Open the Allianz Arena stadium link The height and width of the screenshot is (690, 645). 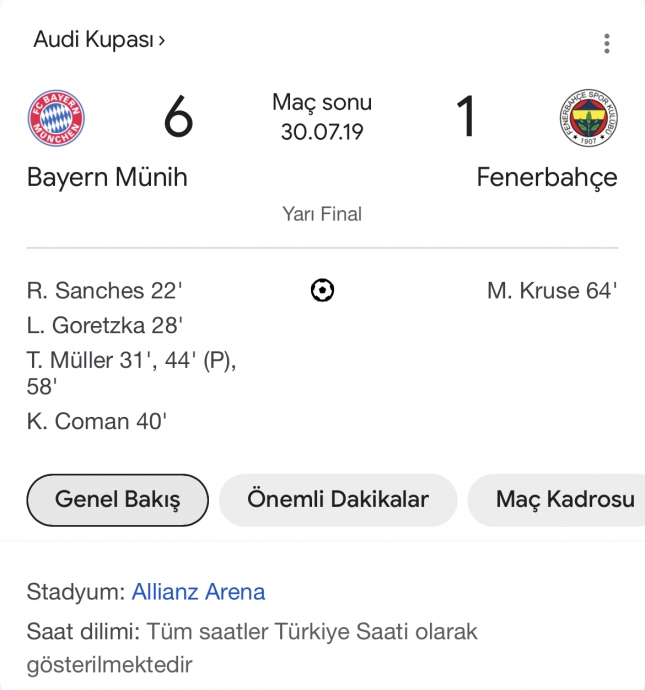[198, 591]
